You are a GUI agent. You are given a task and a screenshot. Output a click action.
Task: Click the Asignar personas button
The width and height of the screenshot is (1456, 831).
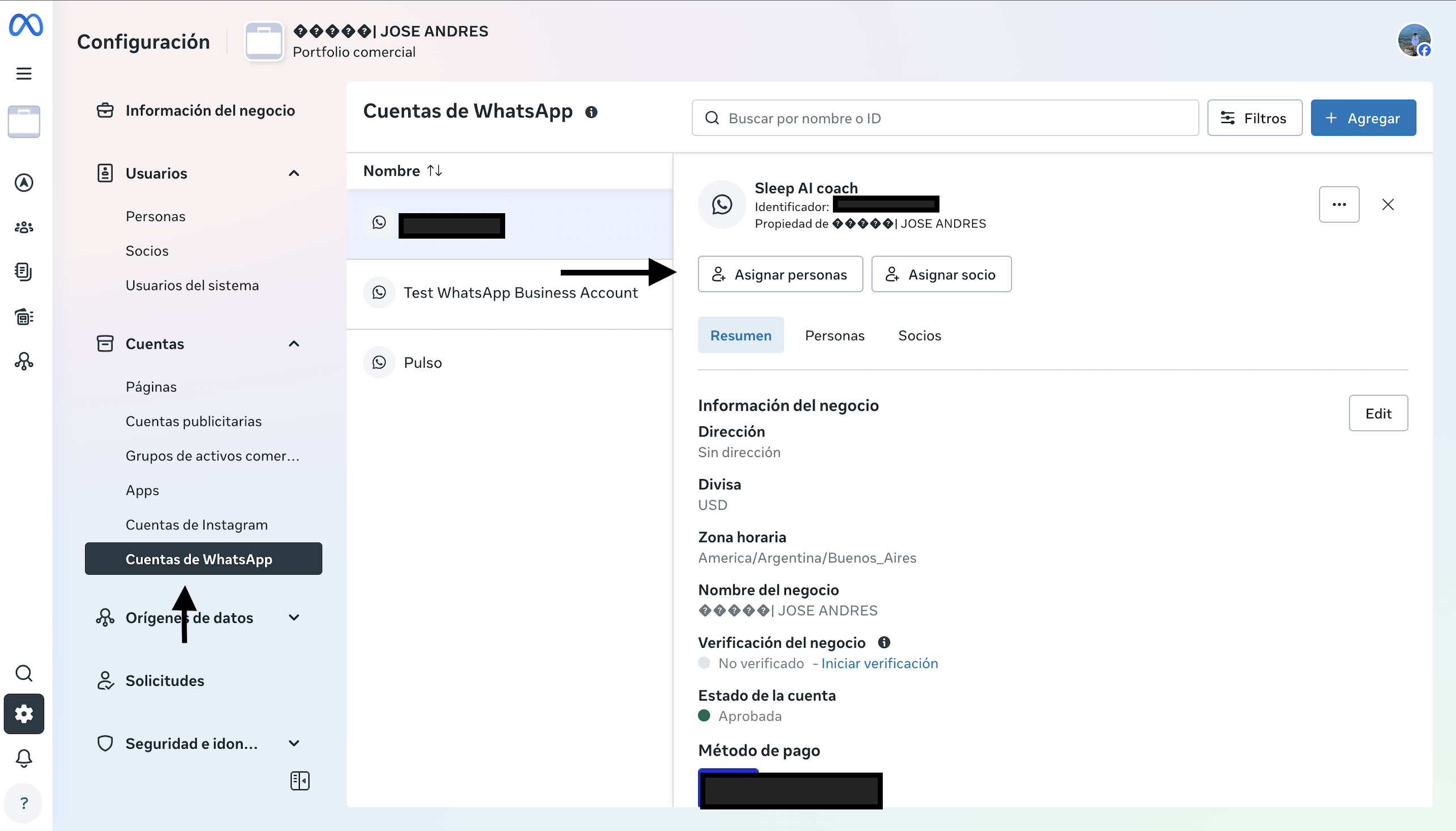pyautogui.click(x=780, y=274)
